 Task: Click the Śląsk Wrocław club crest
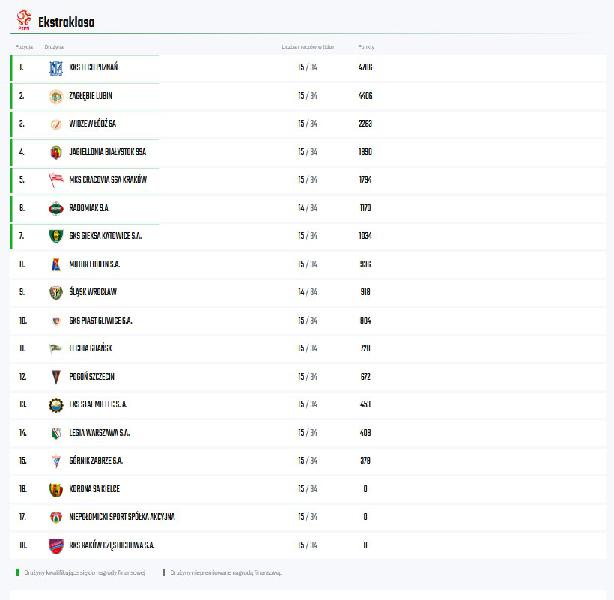pyautogui.click(x=56, y=292)
